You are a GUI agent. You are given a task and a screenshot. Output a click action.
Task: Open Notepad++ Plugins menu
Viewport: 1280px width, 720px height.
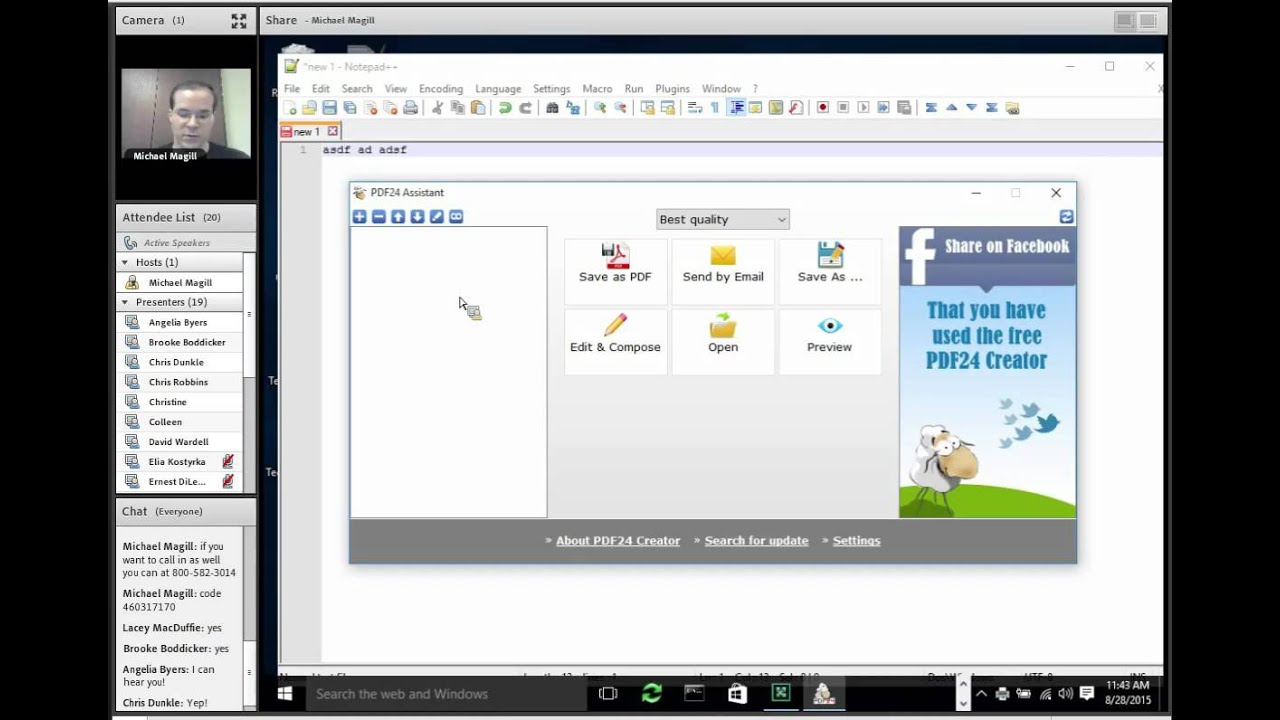click(673, 89)
